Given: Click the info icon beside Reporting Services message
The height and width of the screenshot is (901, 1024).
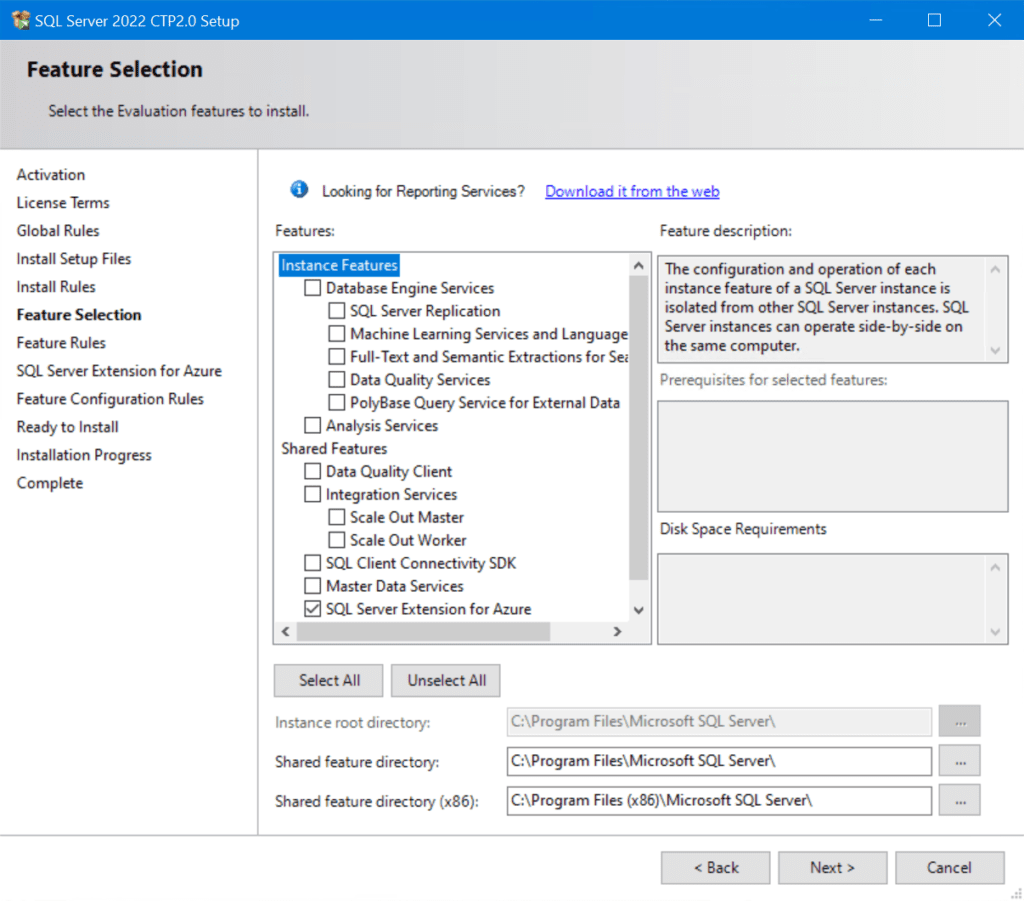Looking at the screenshot, I should tap(298, 189).
